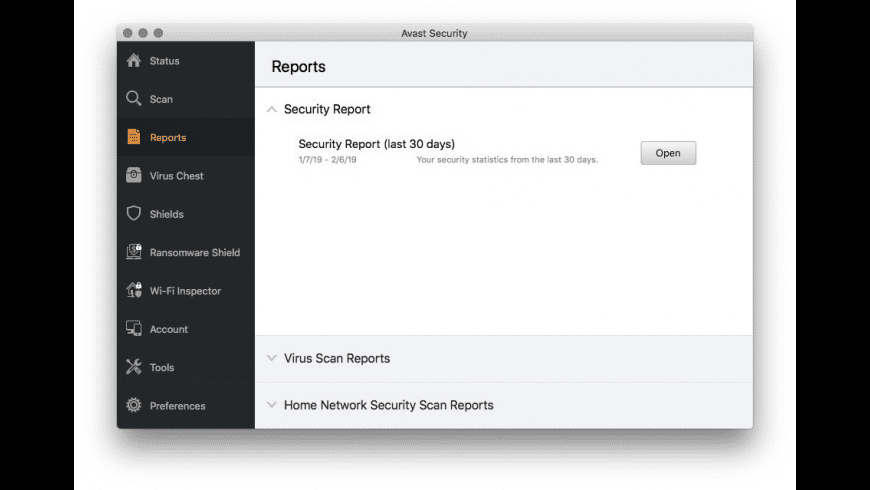The height and width of the screenshot is (490, 870).
Task: Maximize the Avast Security window
Action: (x=159, y=33)
